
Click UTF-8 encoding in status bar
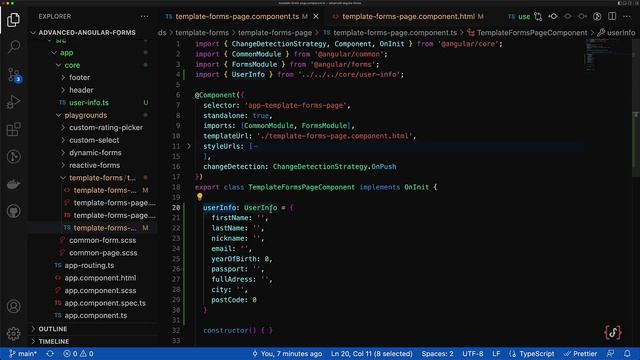point(473,353)
